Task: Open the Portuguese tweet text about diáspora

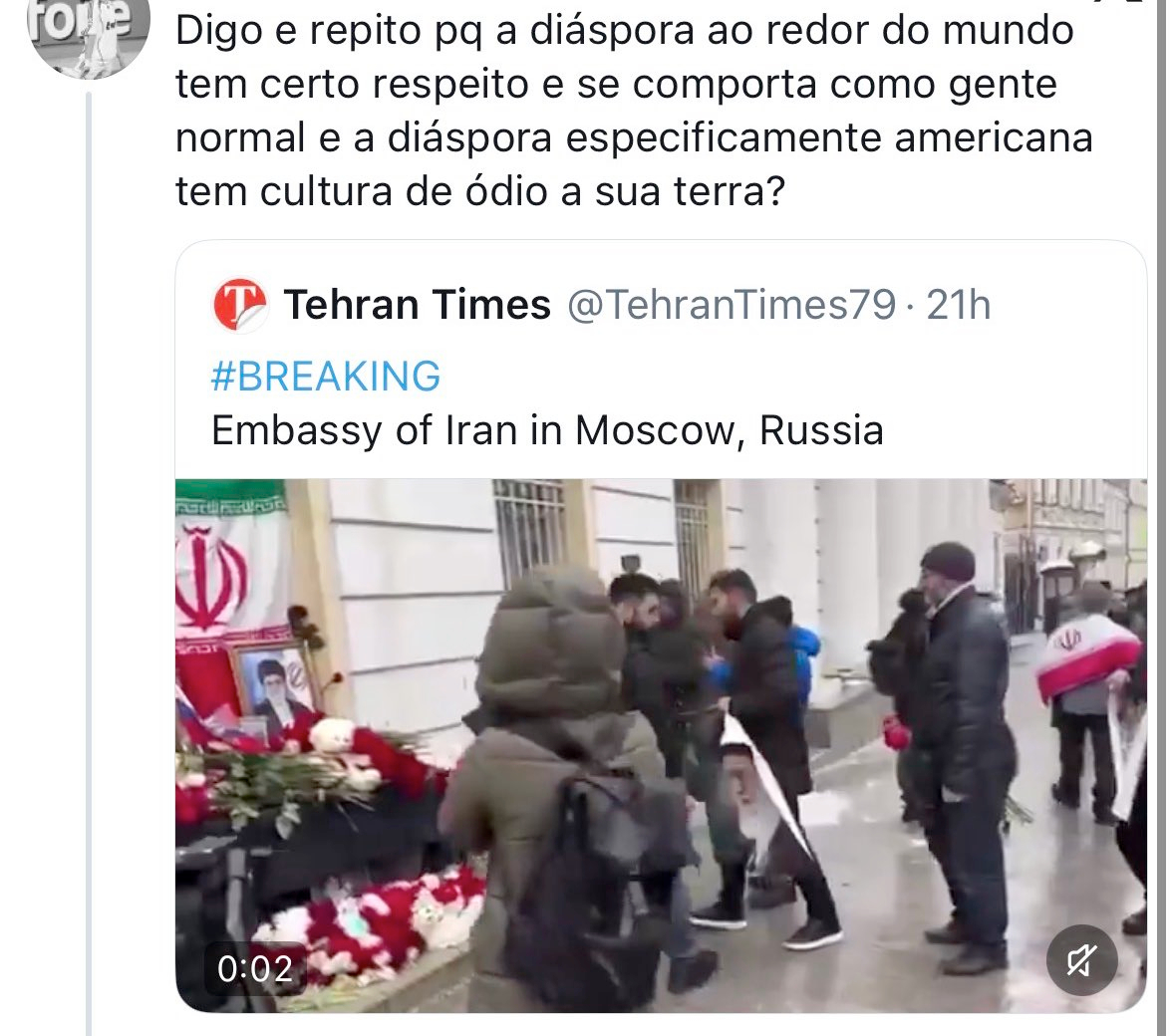Action: [x=634, y=111]
